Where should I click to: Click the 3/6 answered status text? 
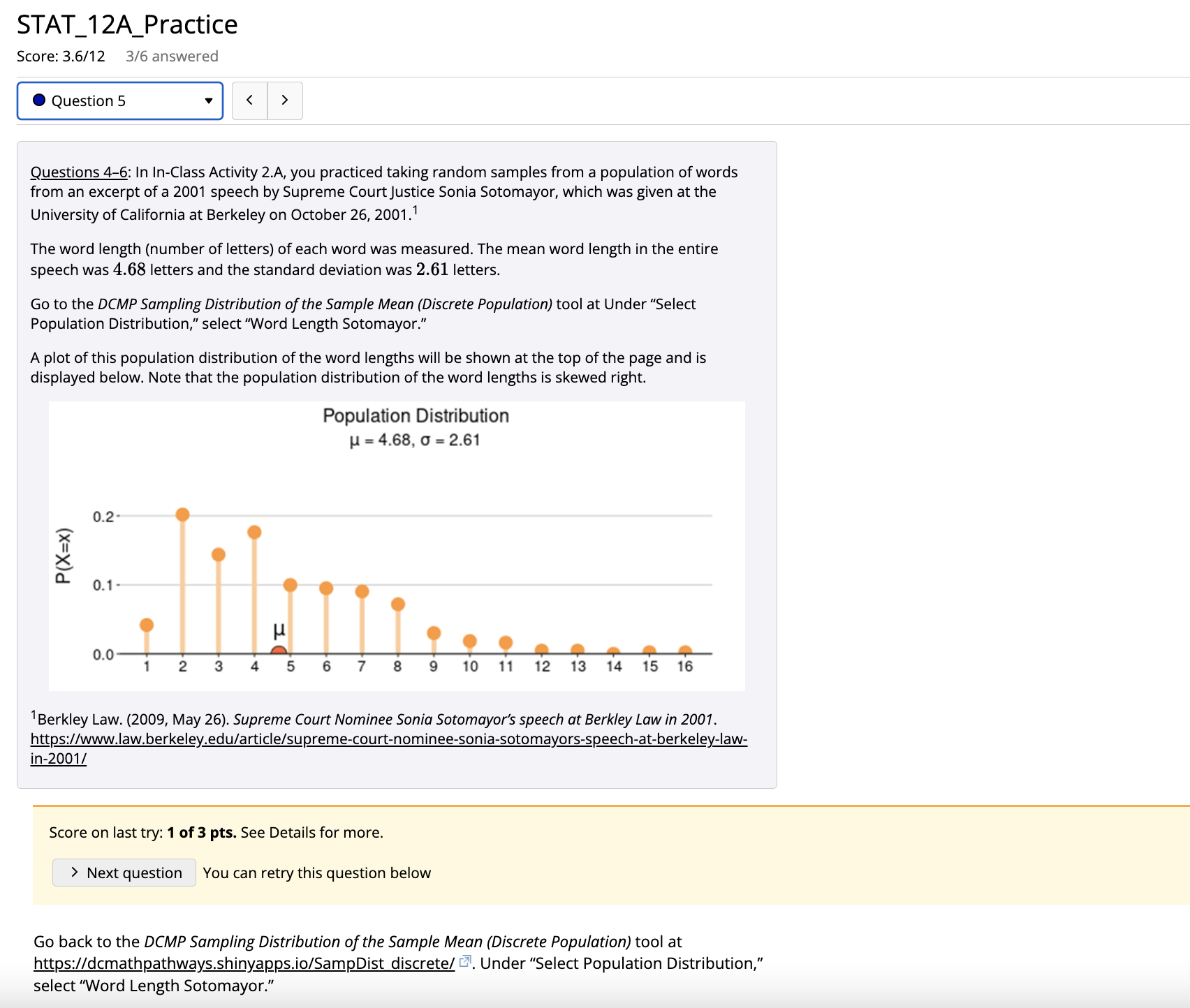(171, 56)
